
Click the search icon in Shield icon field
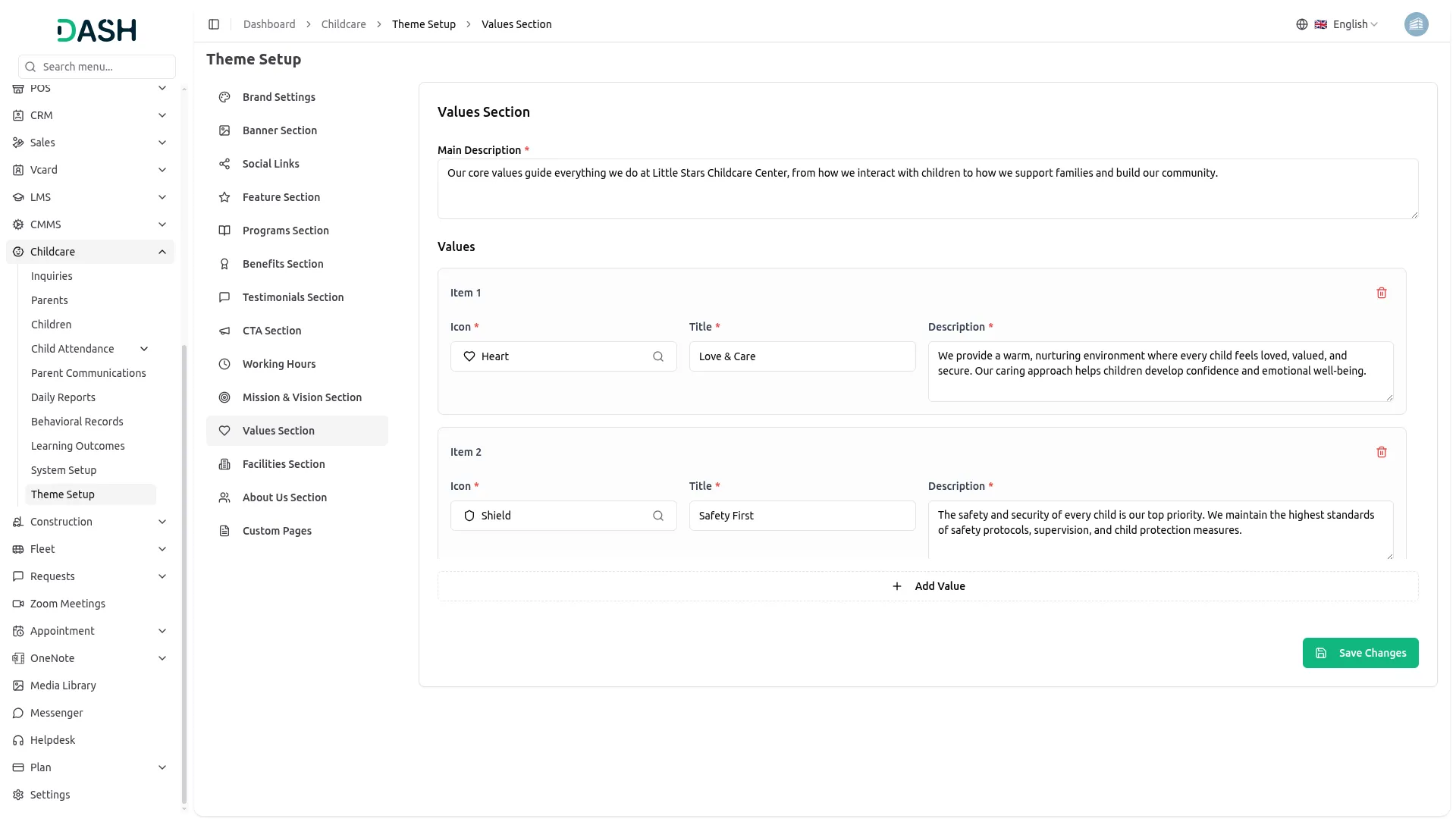(x=657, y=516)
